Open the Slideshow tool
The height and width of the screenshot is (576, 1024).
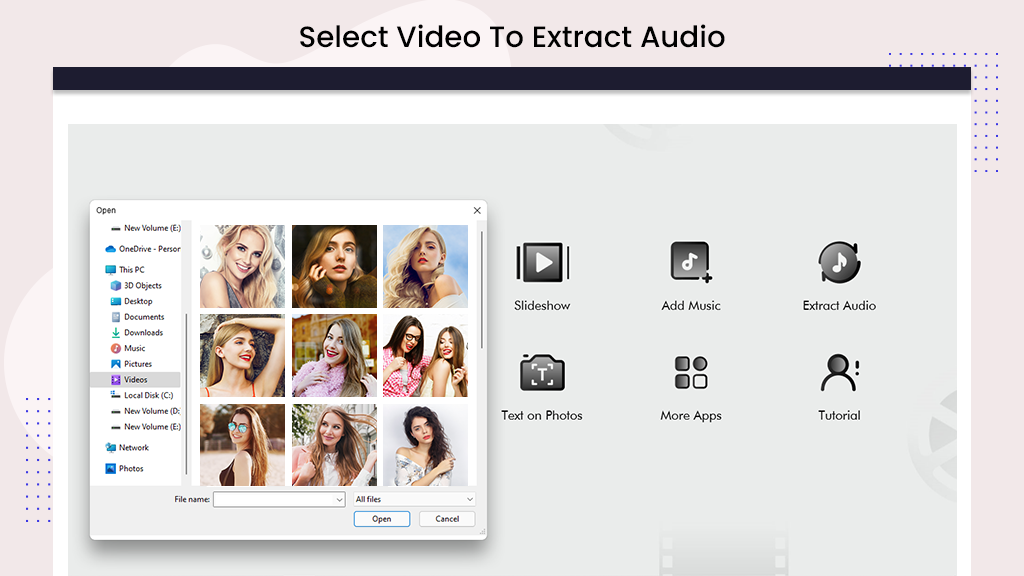tap(542, 263)
